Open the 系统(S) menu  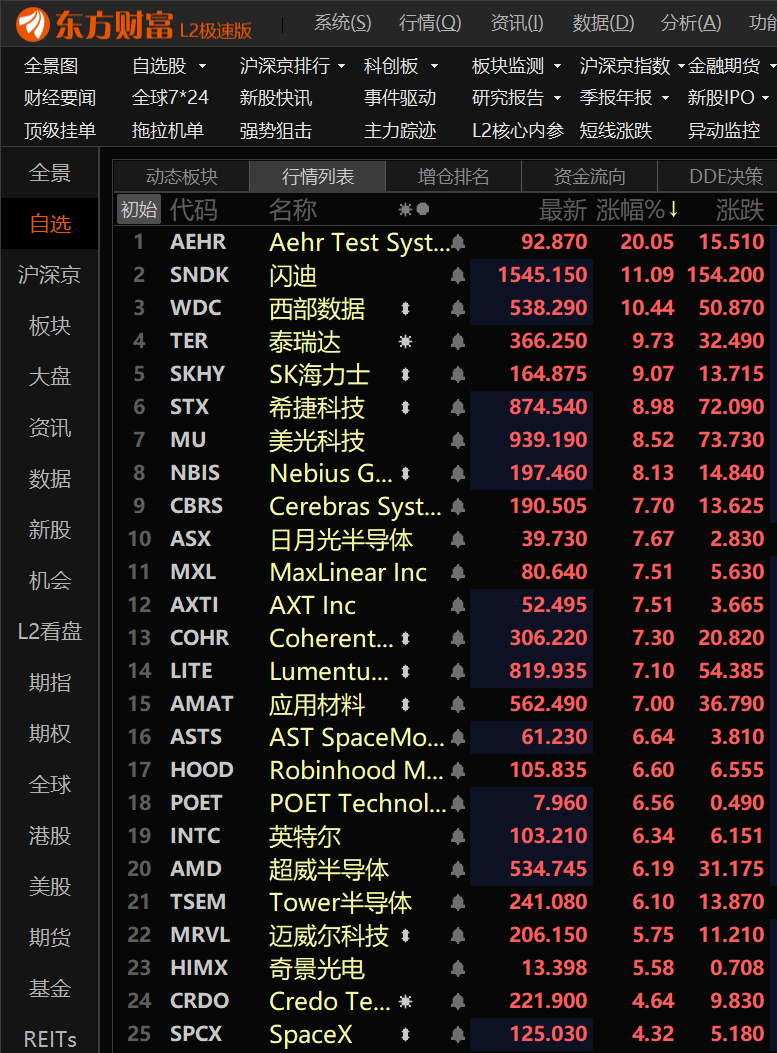(342, 24)
